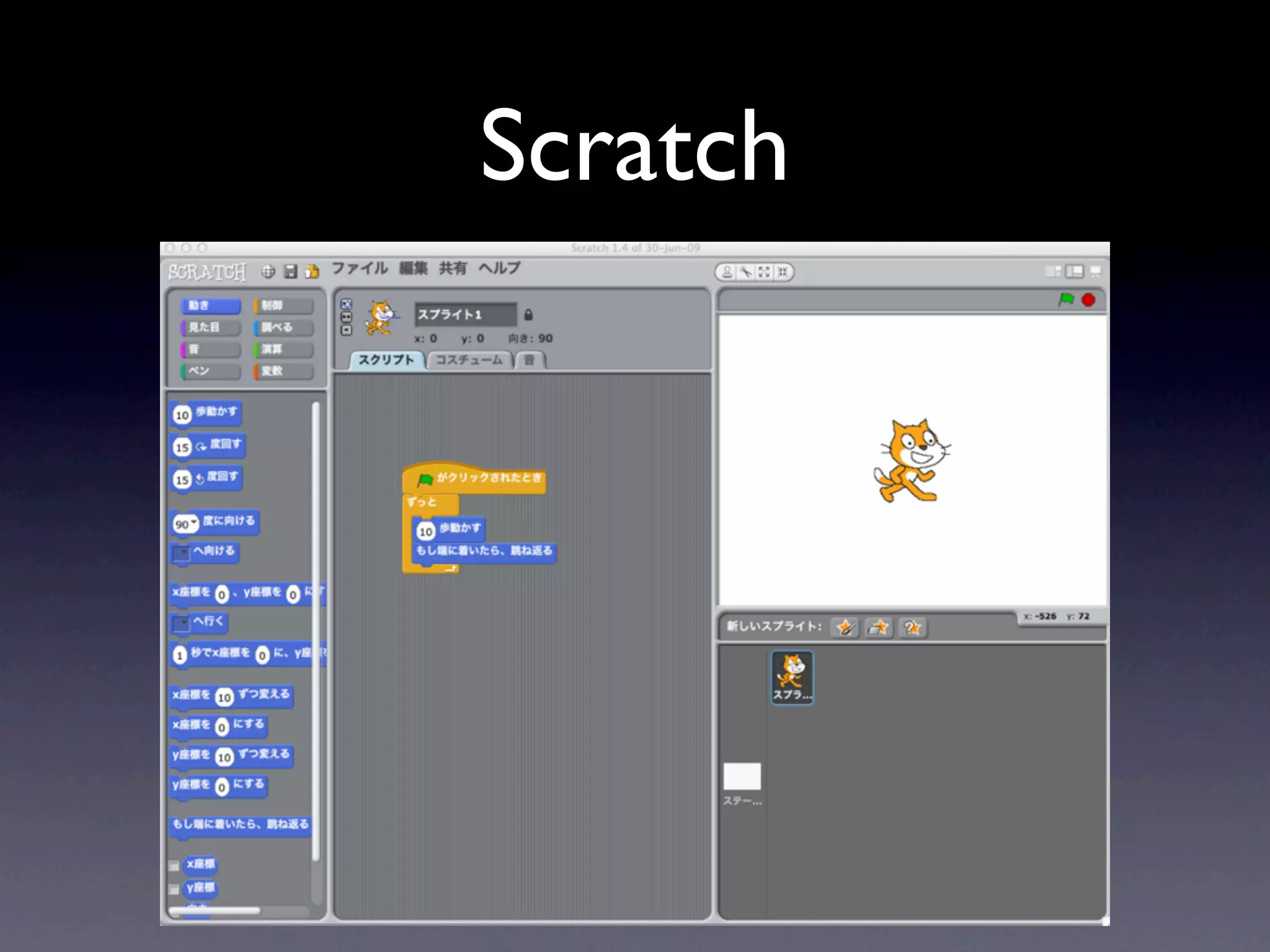Select the 演算 block category

pos(283,350)
